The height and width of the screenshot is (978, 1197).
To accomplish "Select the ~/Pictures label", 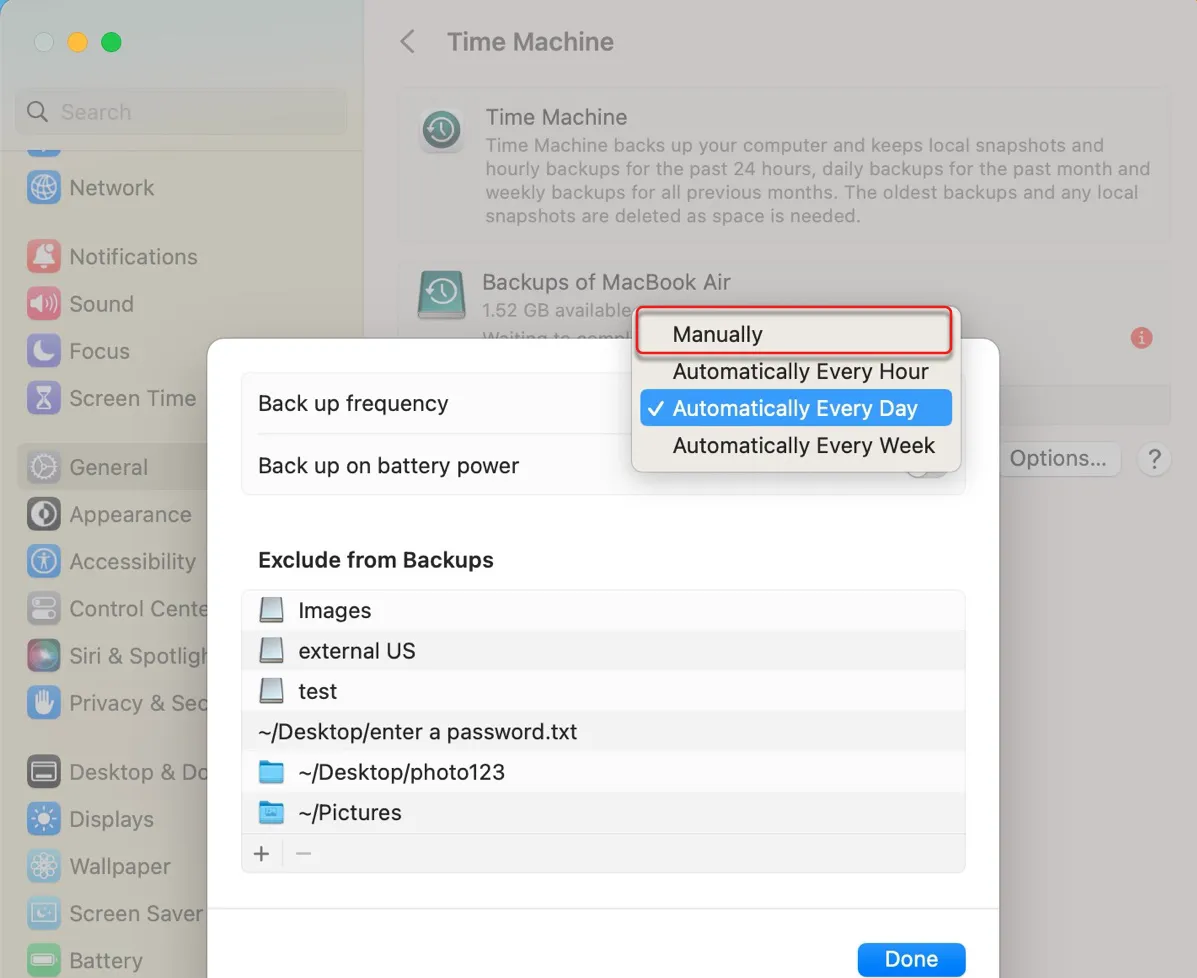I will (350, 812).
